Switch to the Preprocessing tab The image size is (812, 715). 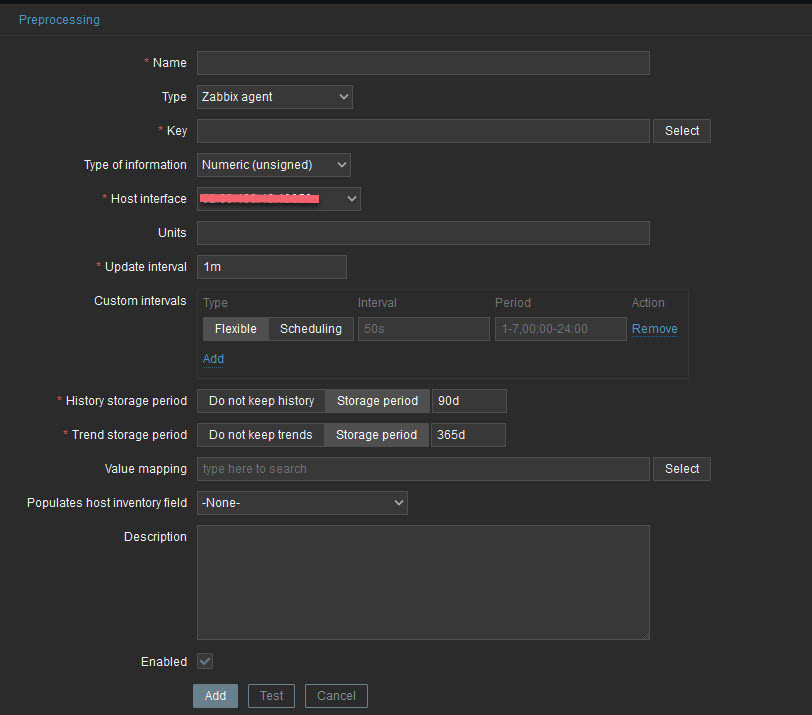tap(59, 19)
